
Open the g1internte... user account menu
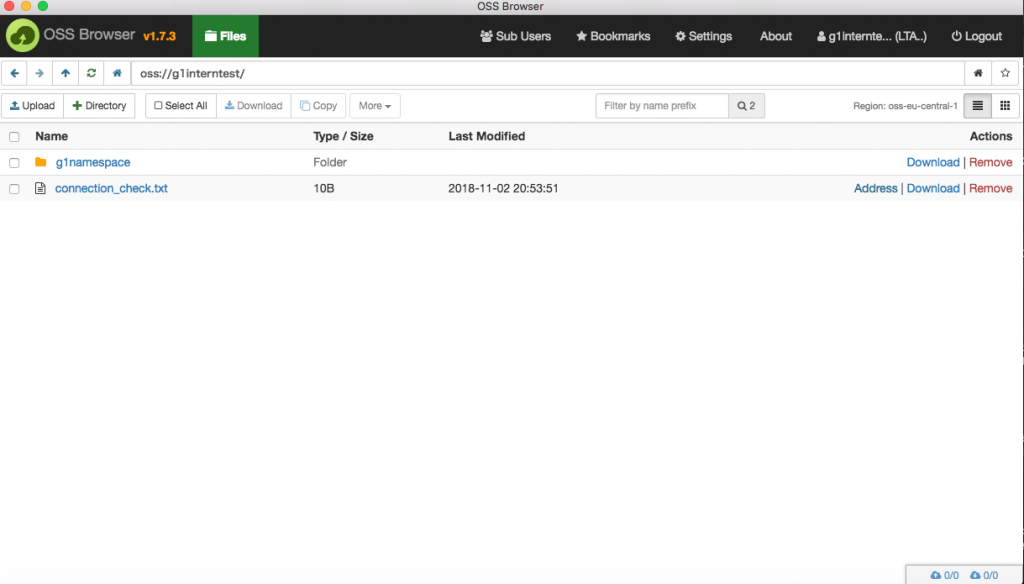click(872, 36)
